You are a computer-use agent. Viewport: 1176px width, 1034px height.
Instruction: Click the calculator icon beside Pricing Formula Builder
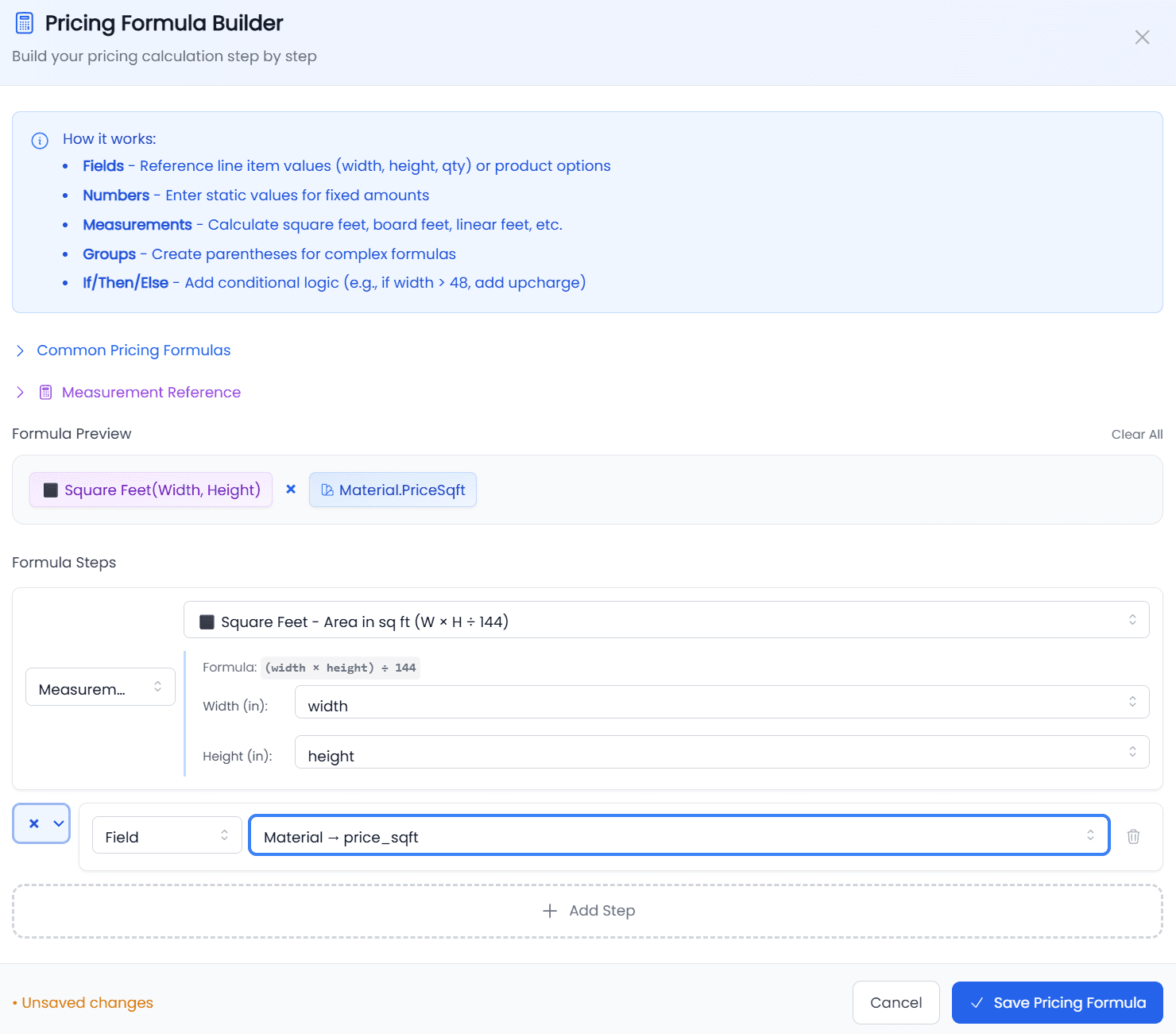24,23
